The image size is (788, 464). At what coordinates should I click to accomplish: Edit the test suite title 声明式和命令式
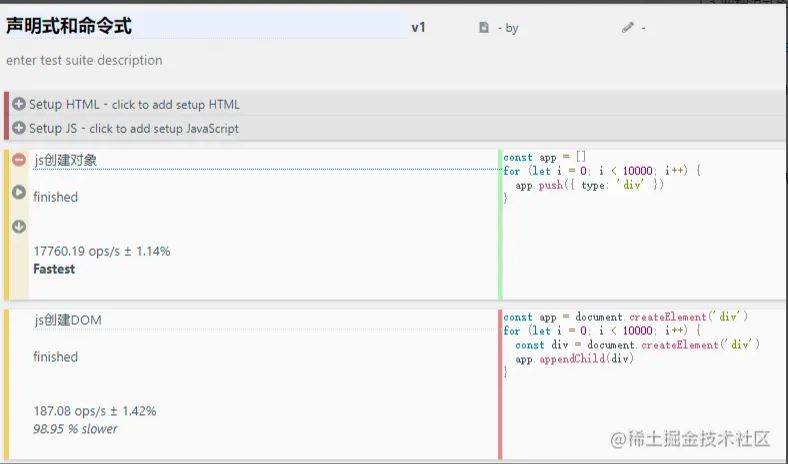[200, 27]
